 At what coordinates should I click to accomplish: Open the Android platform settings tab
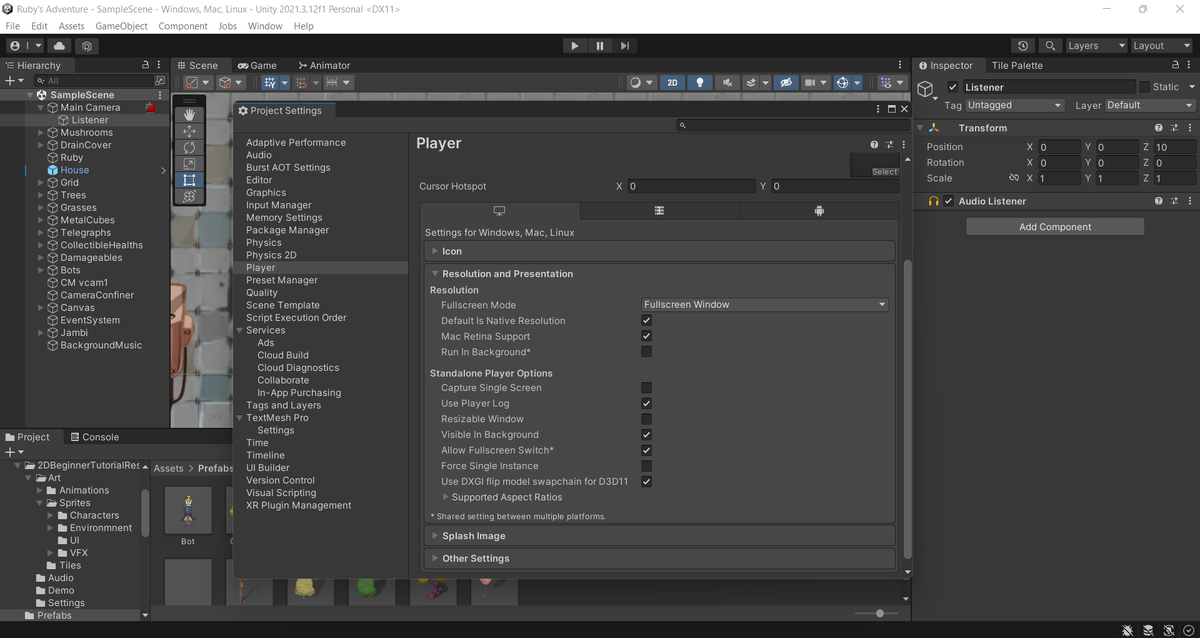pos(819,211)
